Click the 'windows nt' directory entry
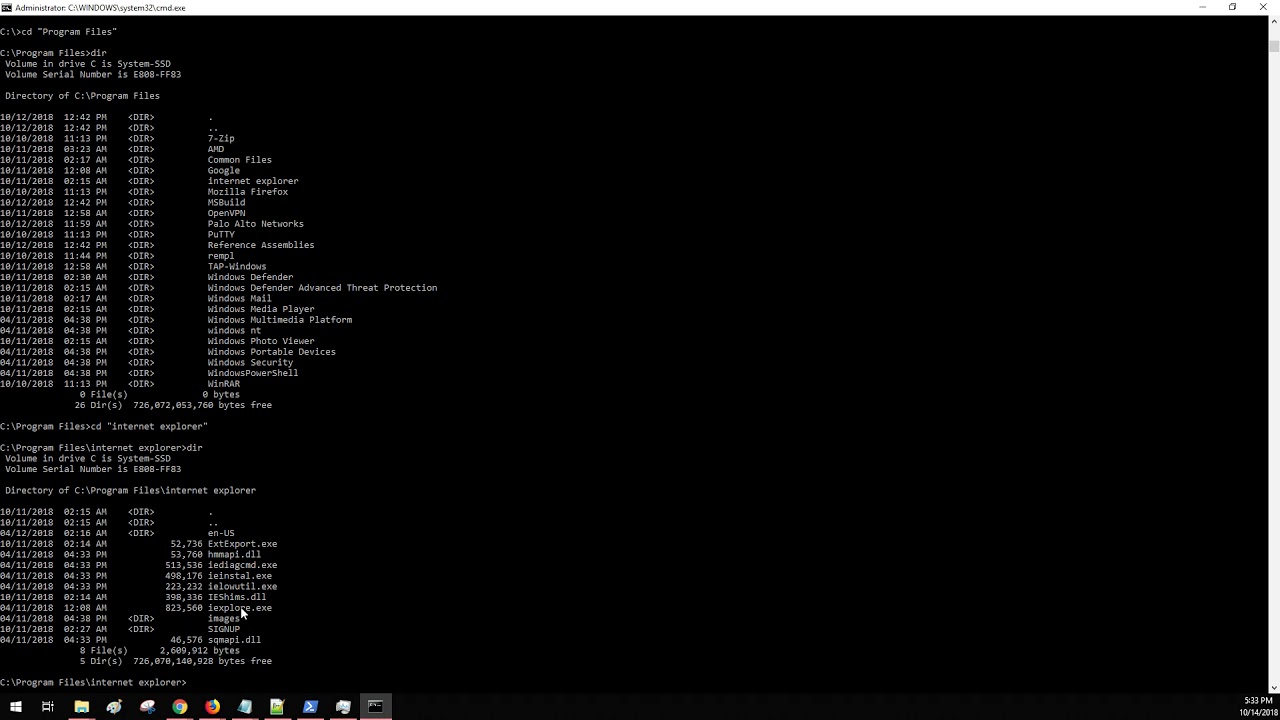The width and height of the screenshot is (1280, 720). pos(235,331)
